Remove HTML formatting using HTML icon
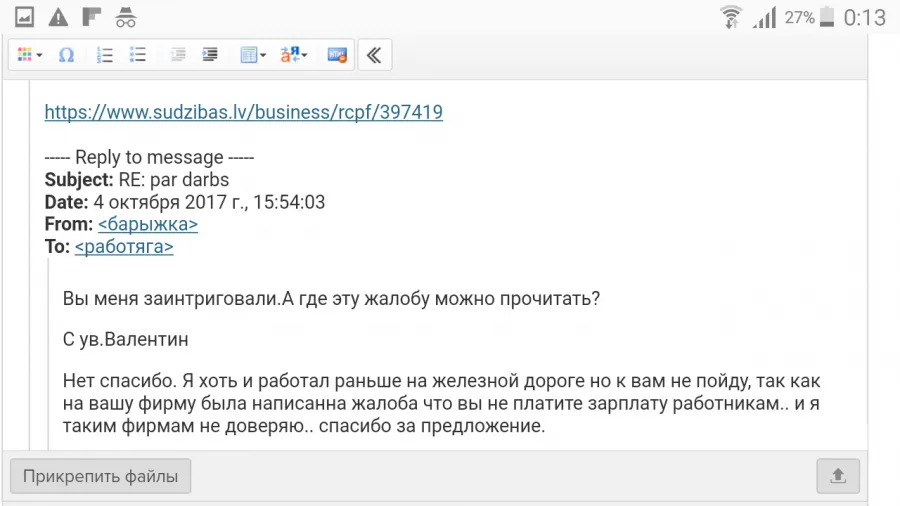Viewport: 900px width, 506px height. 337,55
